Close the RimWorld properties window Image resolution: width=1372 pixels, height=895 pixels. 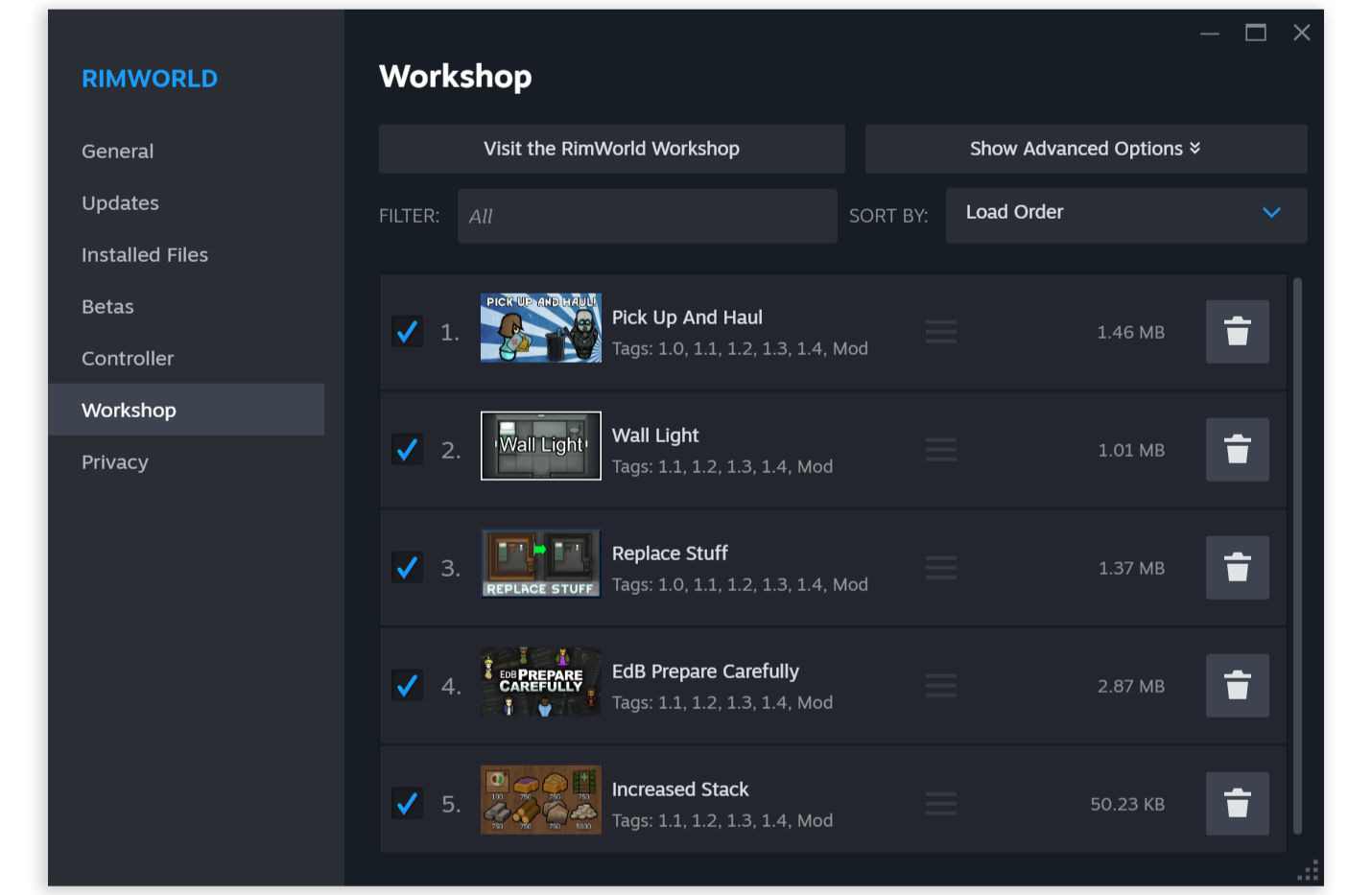coord(1302,33)
